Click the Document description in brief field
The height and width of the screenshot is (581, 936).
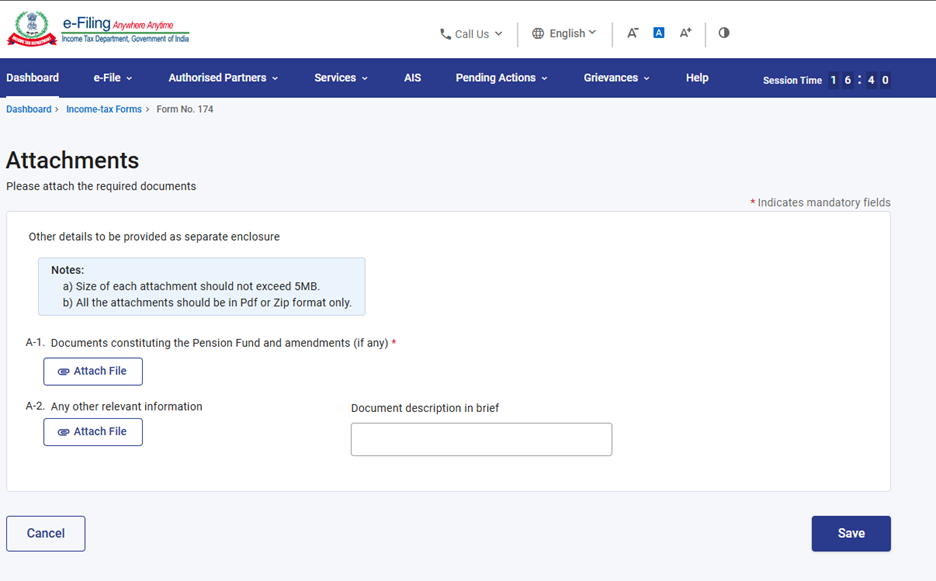(x=481, y=439)
